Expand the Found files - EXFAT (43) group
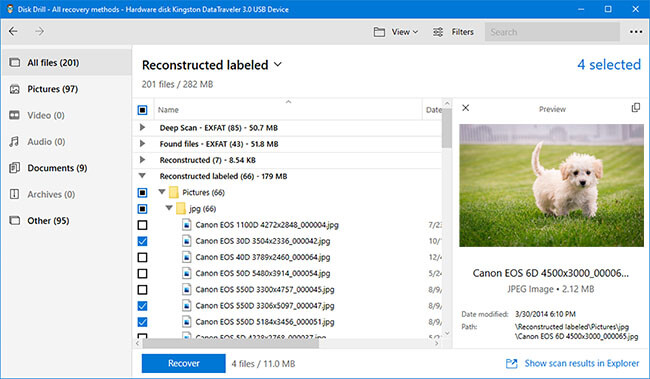Screen dimensions: 650x379 [142, 143]
